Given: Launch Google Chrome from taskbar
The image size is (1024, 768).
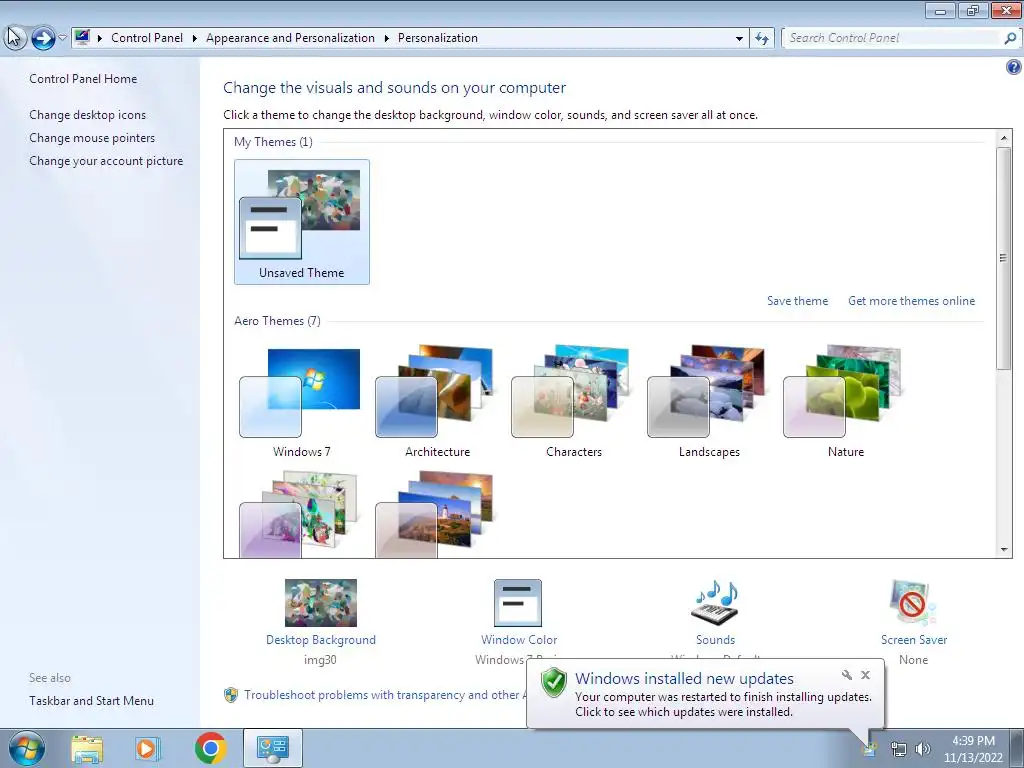Looking at the screenshot, I should 210,748.
